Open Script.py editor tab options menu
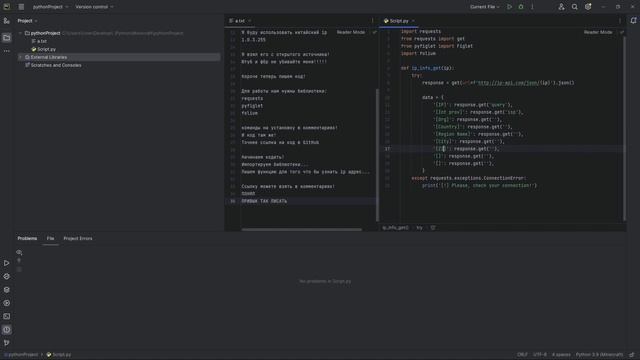 point(620,21)
